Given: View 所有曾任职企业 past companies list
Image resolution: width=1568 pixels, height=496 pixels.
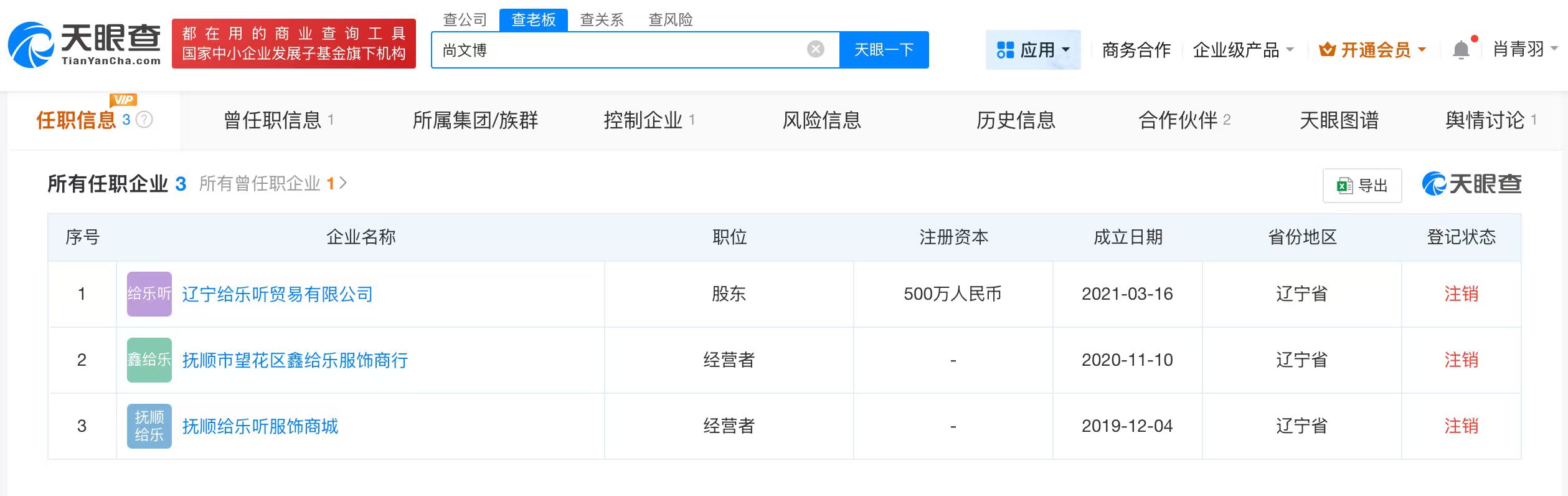Looking at the screenshot, I should 273,184.
